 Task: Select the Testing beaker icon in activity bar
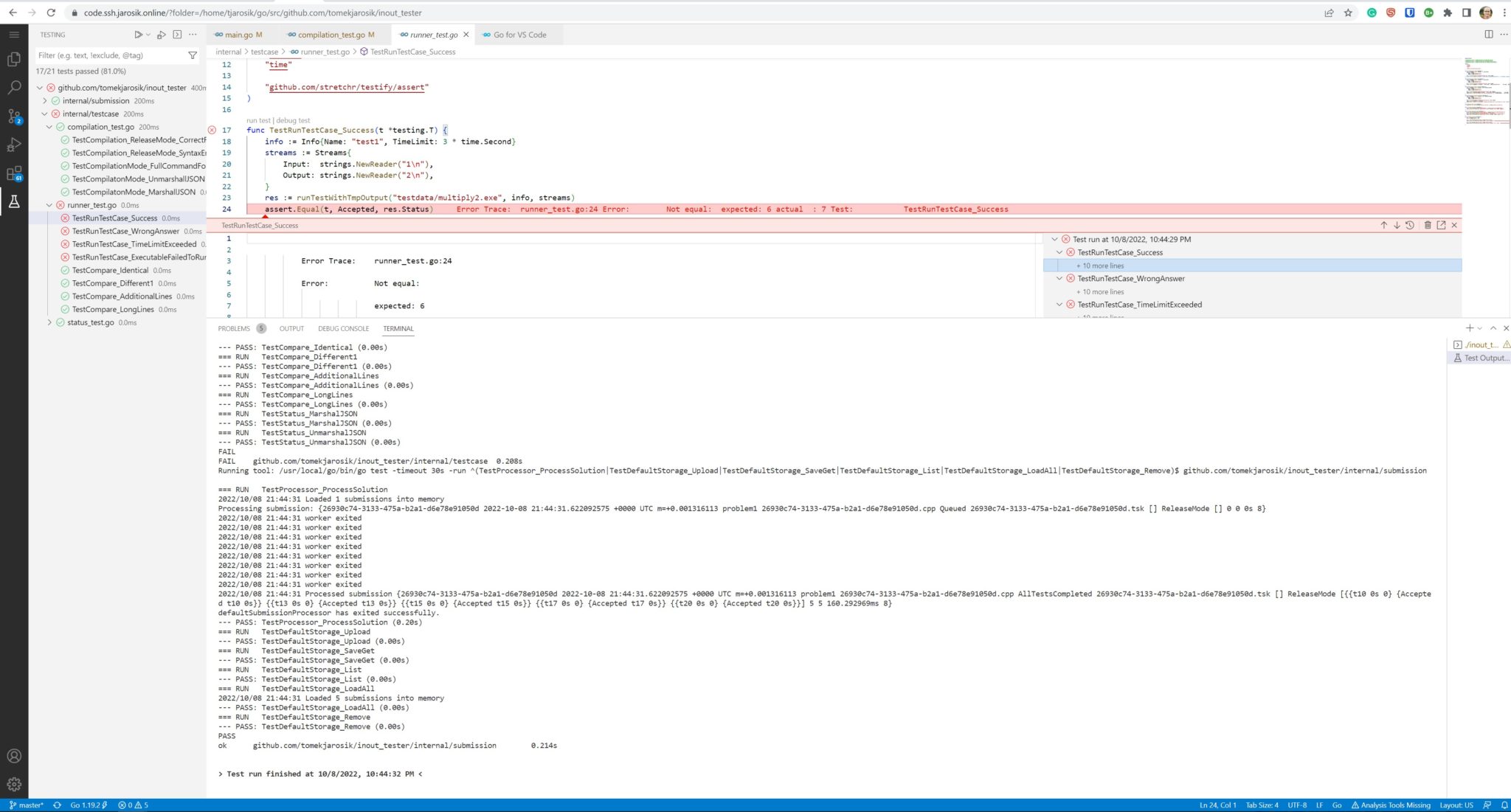point(14,201)
